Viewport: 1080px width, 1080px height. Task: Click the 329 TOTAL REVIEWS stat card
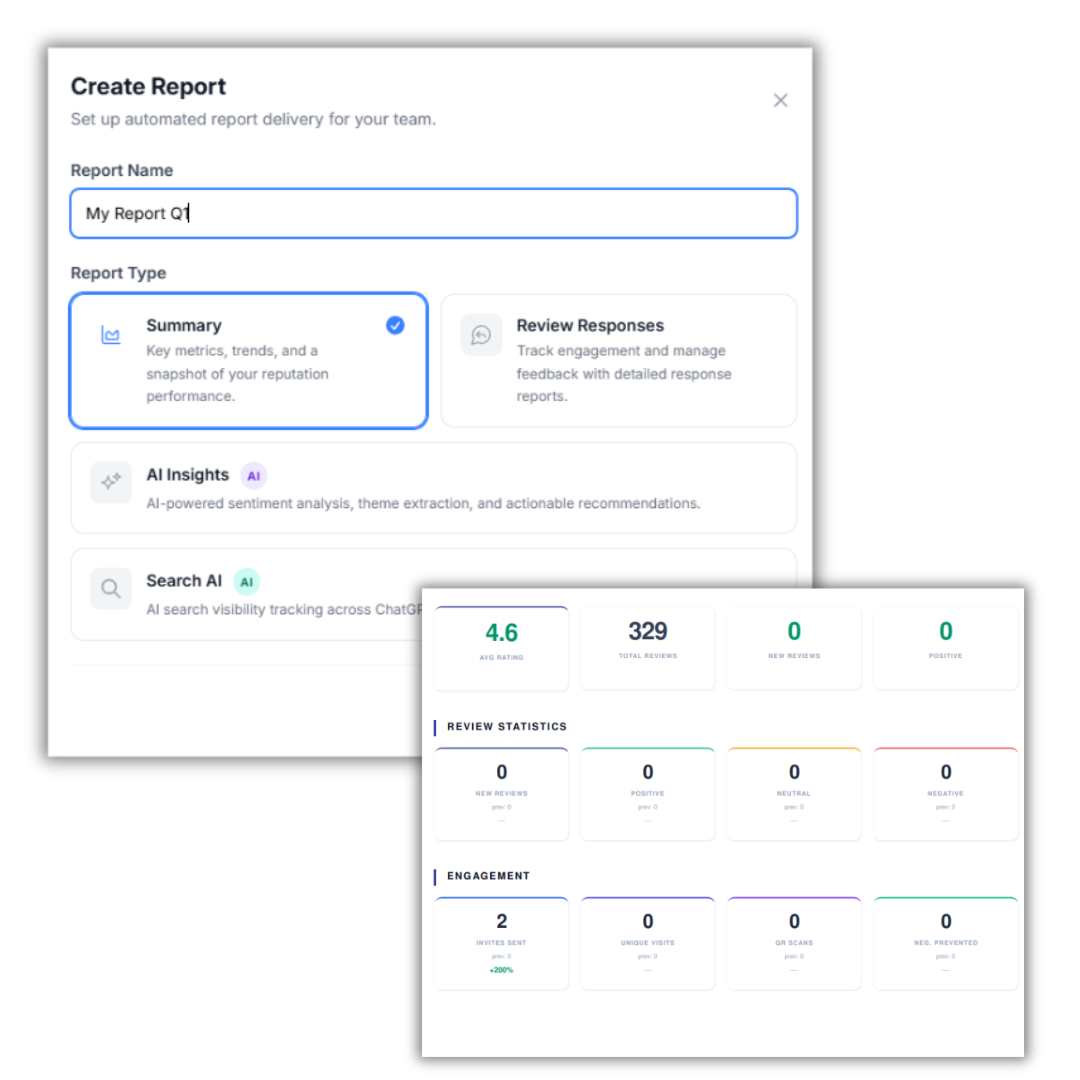coord(647,647)
